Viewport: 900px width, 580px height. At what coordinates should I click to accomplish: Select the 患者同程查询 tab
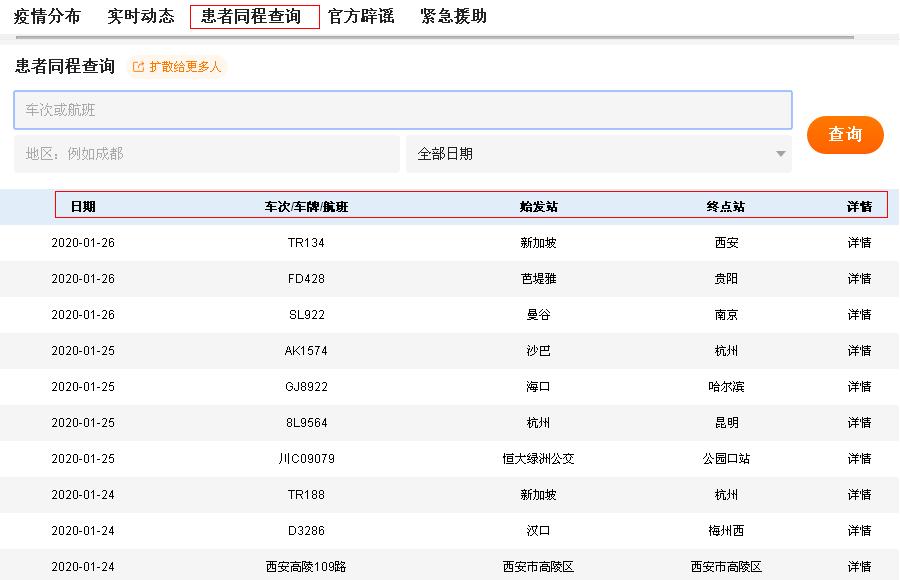[x=253, y=16]
